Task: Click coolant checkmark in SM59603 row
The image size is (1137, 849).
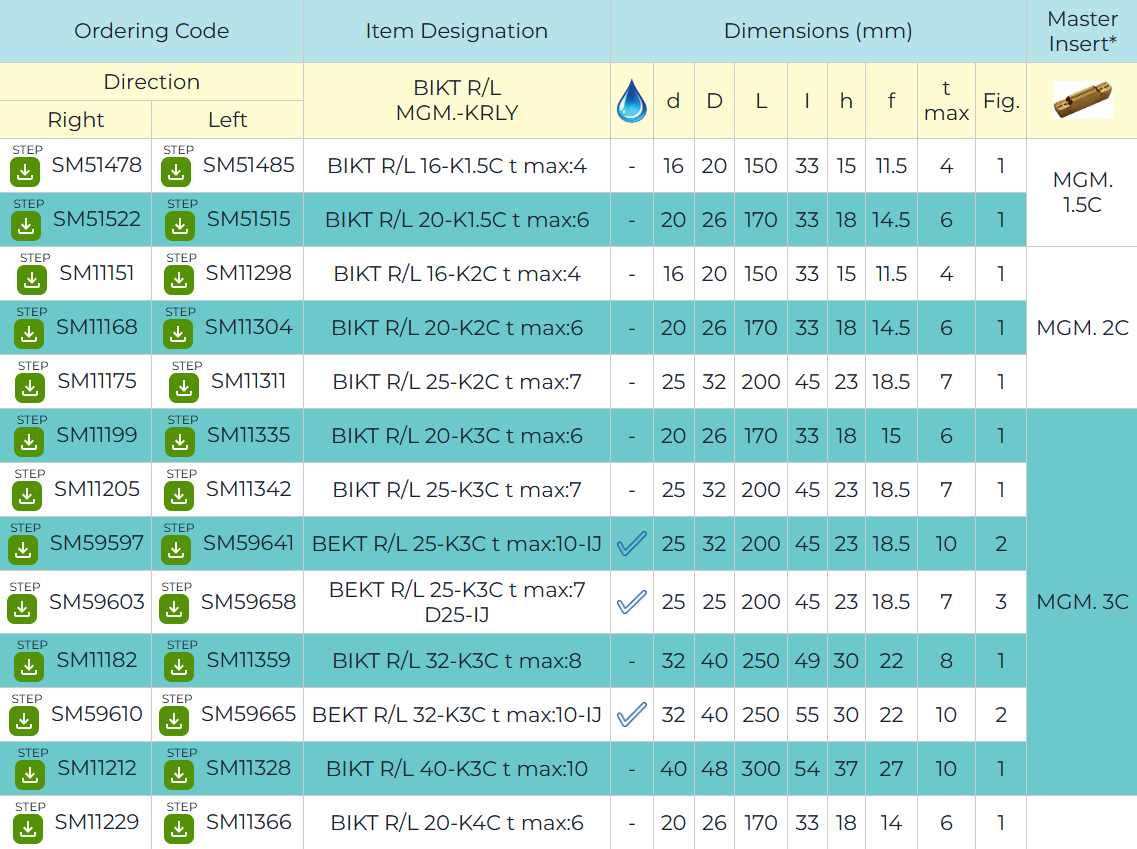Action: (631, 602)
